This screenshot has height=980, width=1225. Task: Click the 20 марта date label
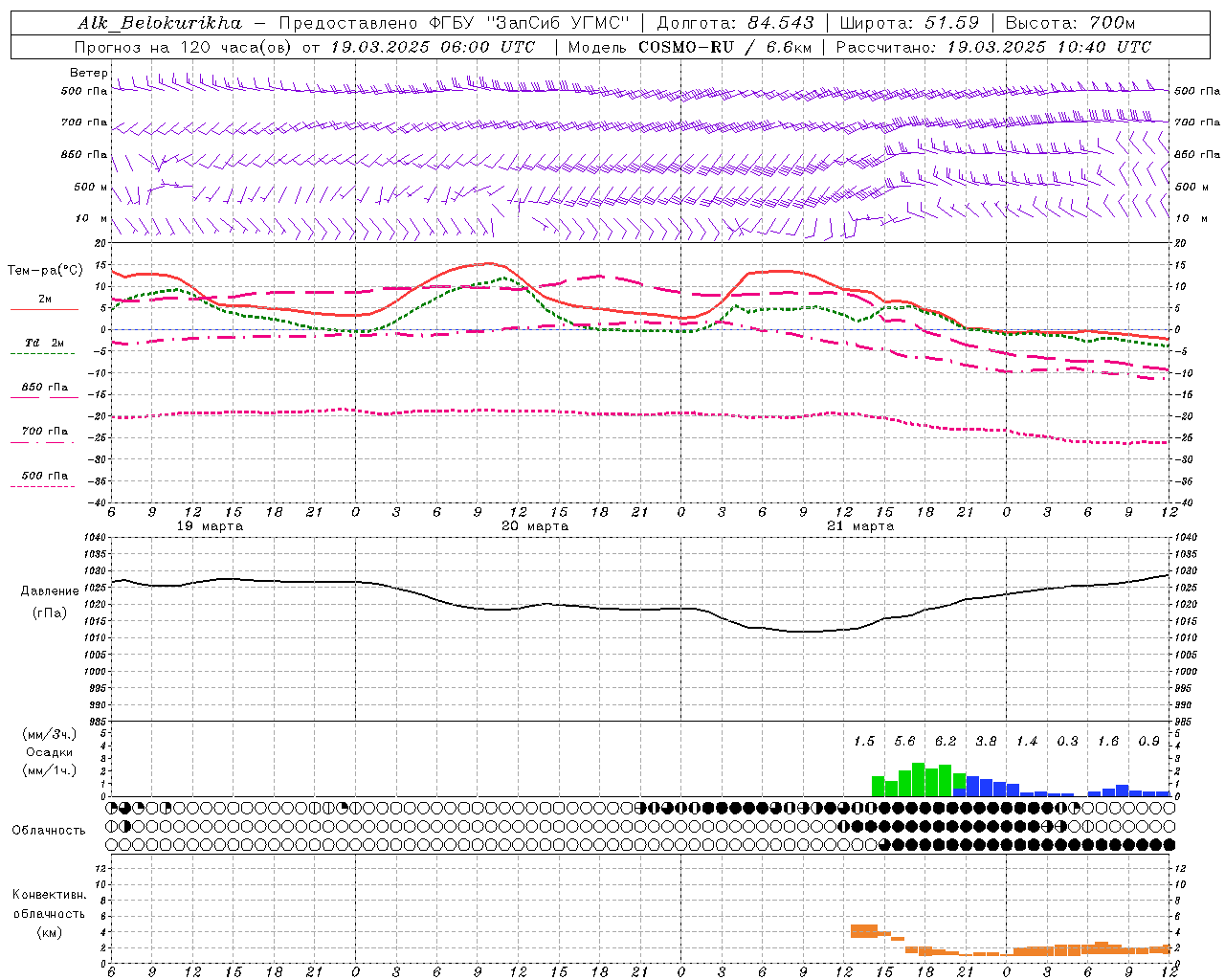click(x=535, y=526)
